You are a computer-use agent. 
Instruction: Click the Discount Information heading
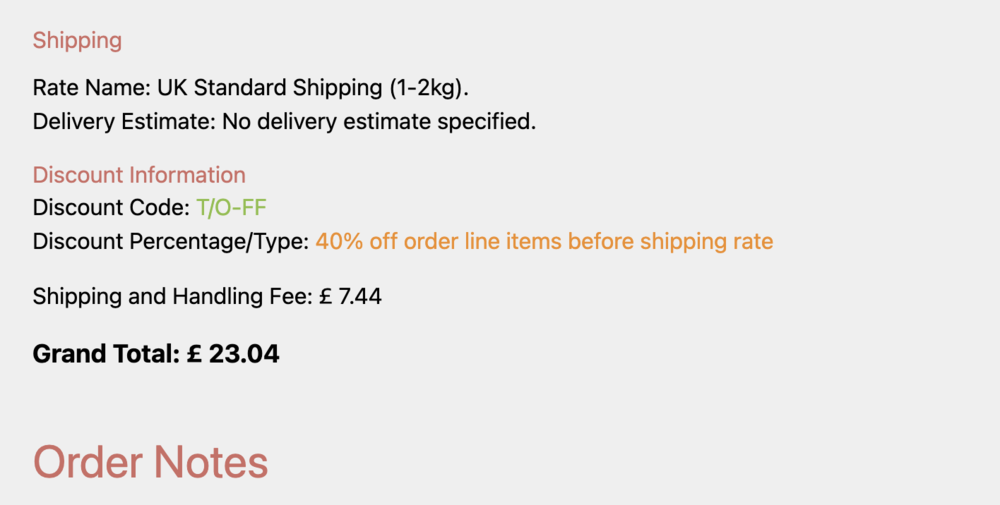pos(139,175)
